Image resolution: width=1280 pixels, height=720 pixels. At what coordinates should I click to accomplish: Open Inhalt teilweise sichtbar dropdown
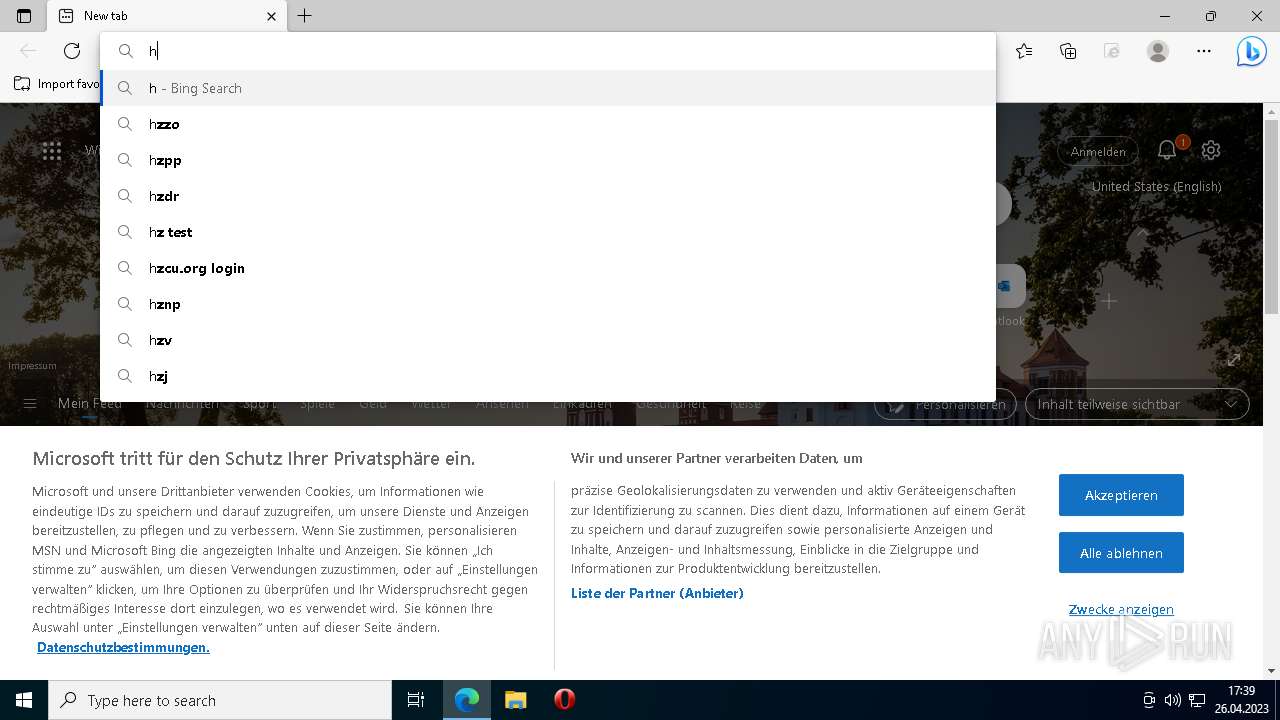(1137, 404)
